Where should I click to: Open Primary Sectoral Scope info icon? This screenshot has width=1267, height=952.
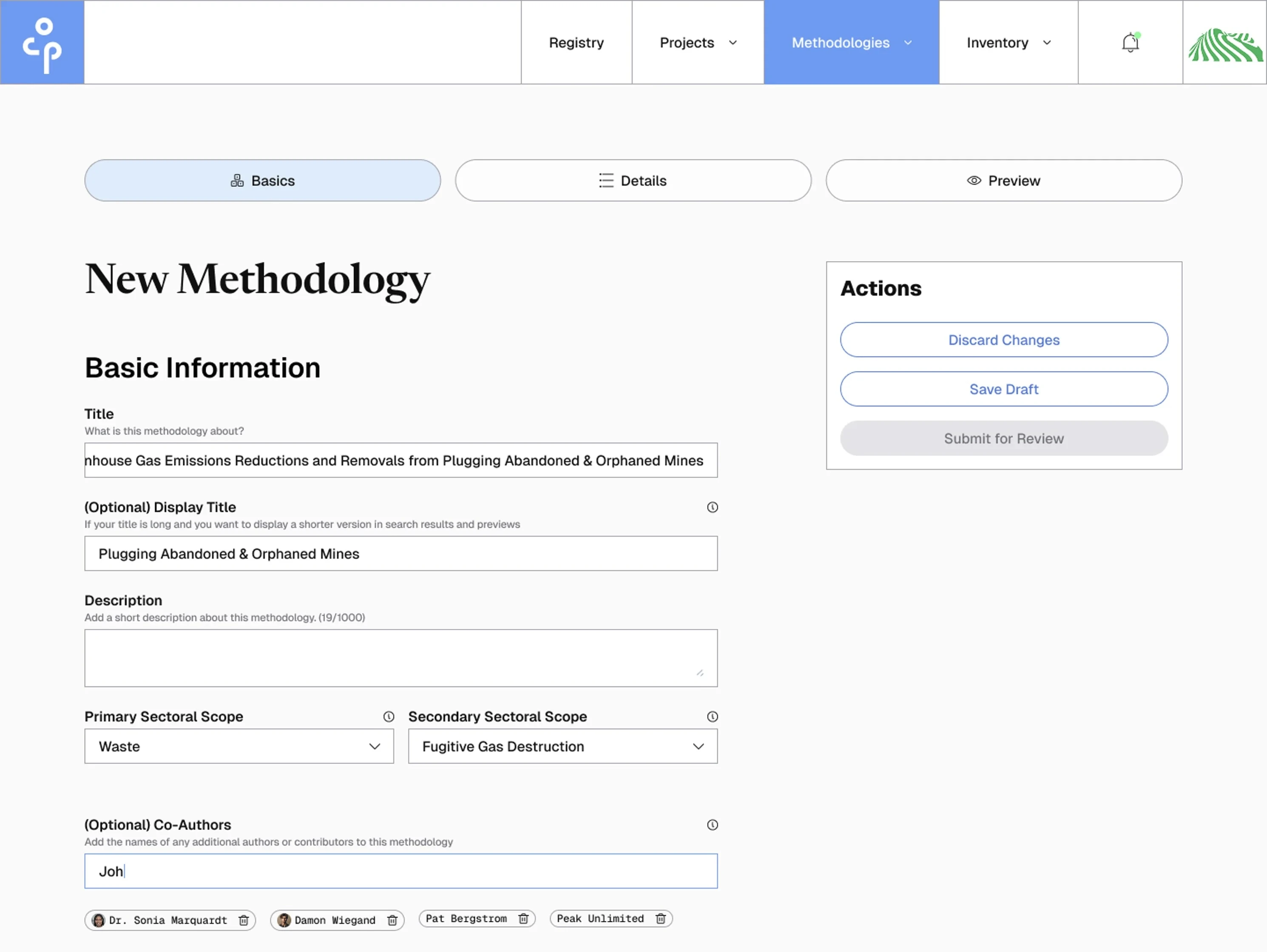(388, 716)
